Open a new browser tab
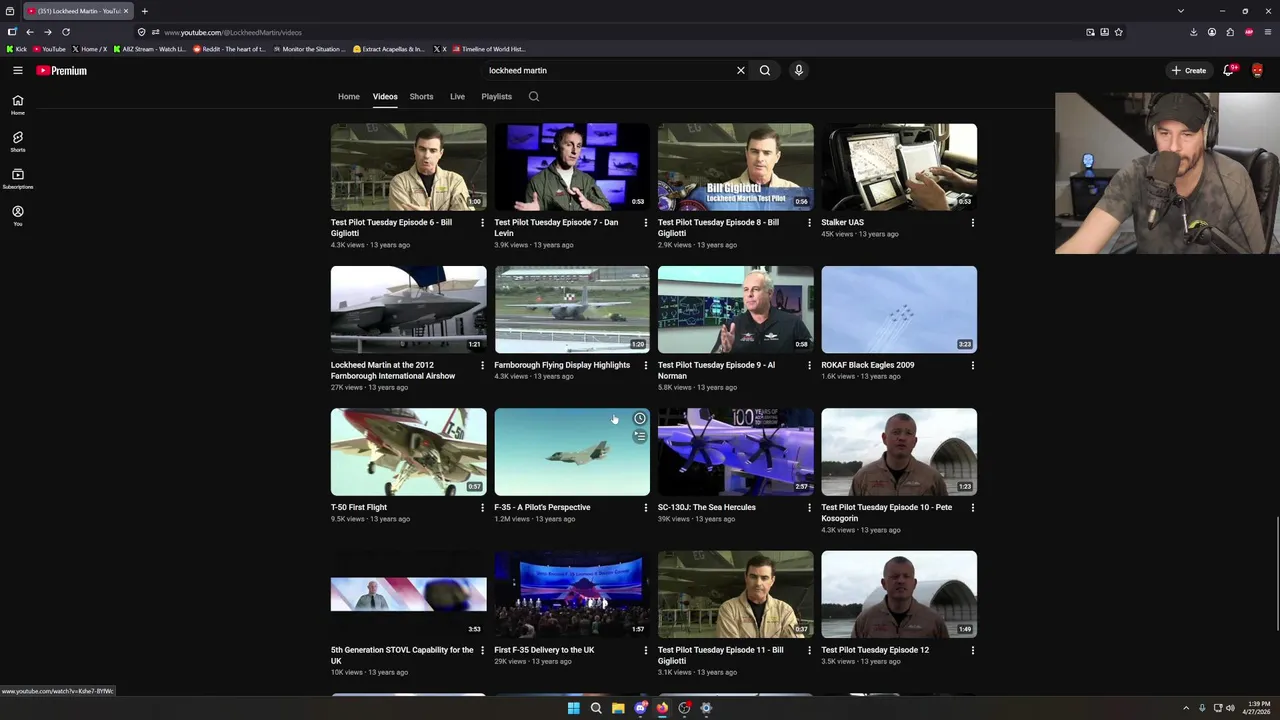The height and width of the screenshot is (720, 1280). (144, 11)
